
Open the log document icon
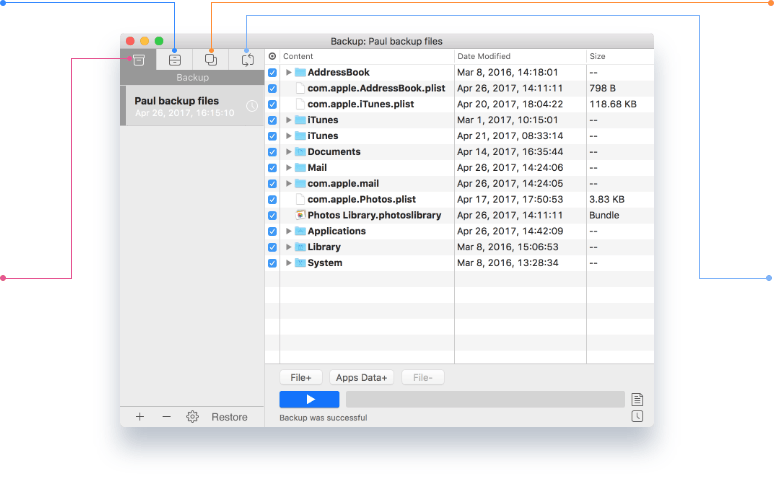(637, 399)
